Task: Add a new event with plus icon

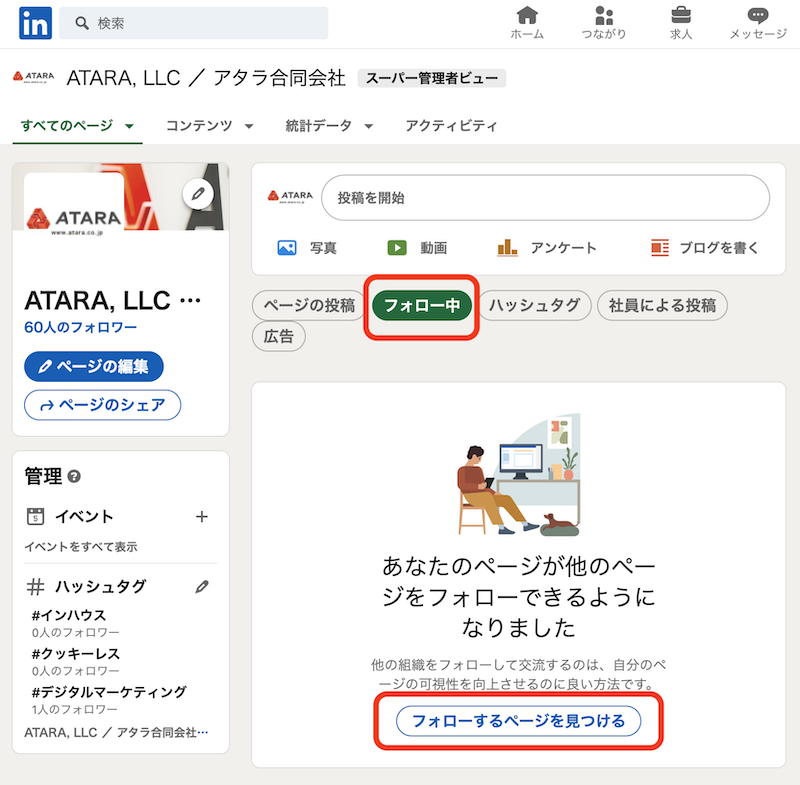Action: coord(202,517)
